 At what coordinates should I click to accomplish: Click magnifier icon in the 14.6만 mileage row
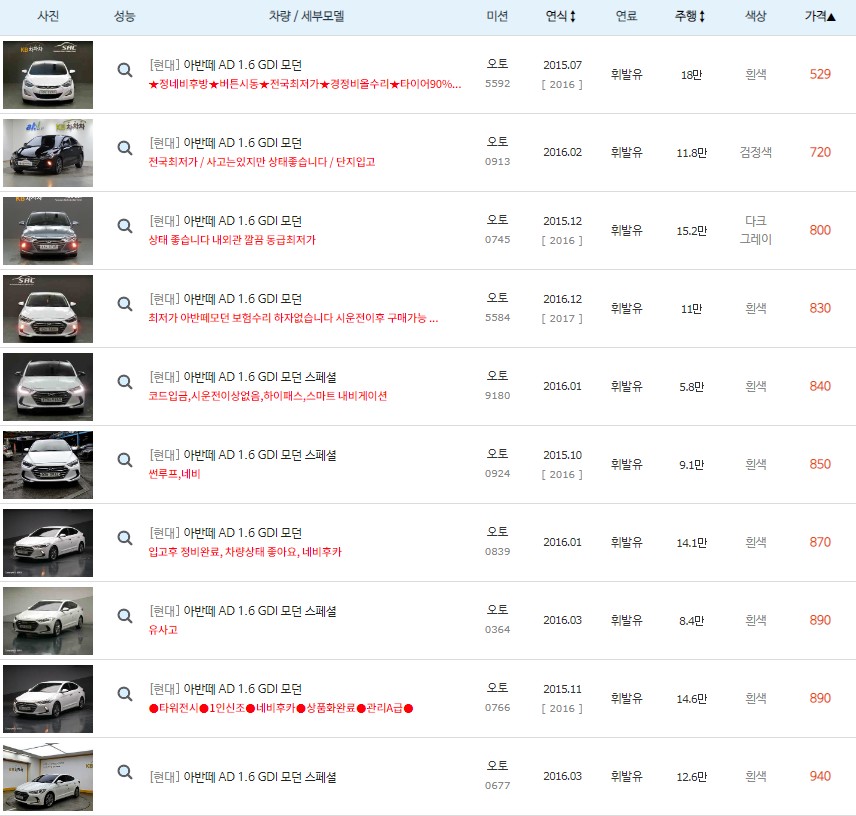(x=125, y=694)
